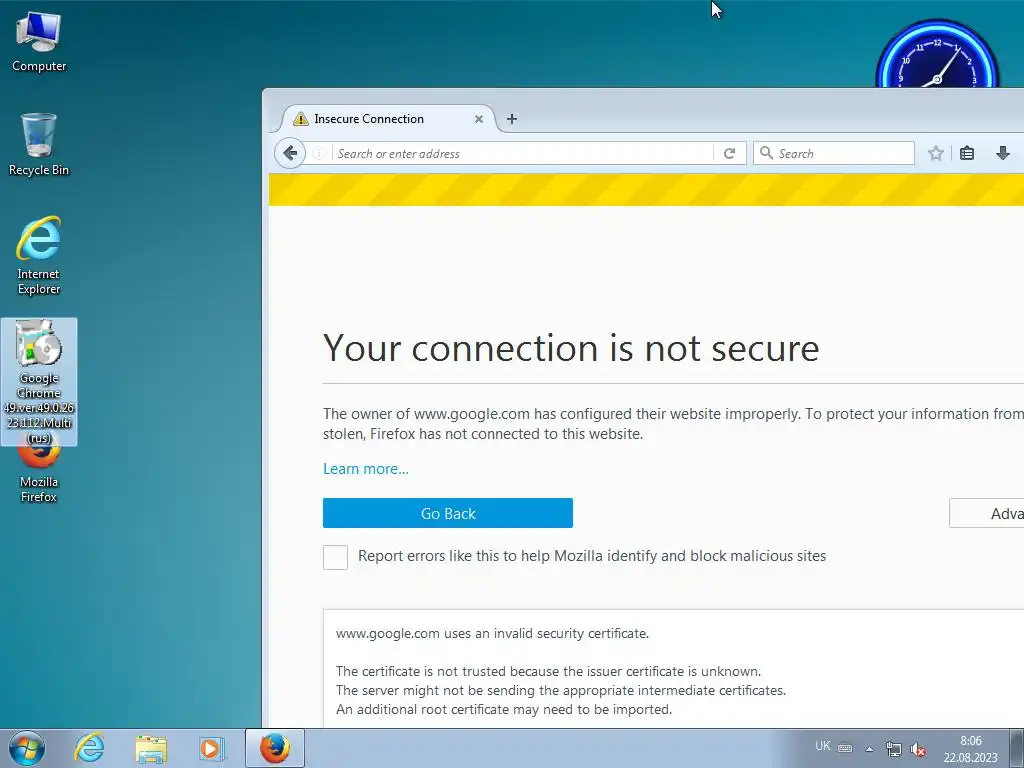Open the Windows Start button
Screen dimensions: 1024x768
click(27, 748)
